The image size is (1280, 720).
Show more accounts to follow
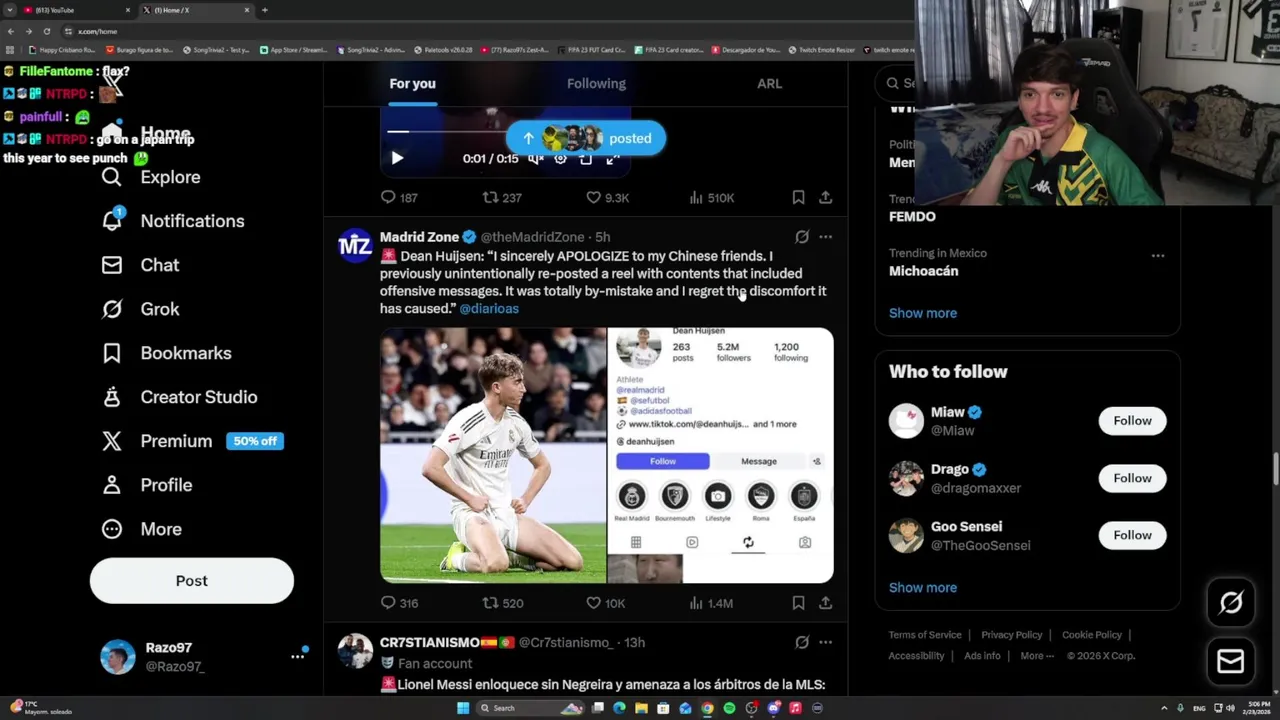click(923, 588)
